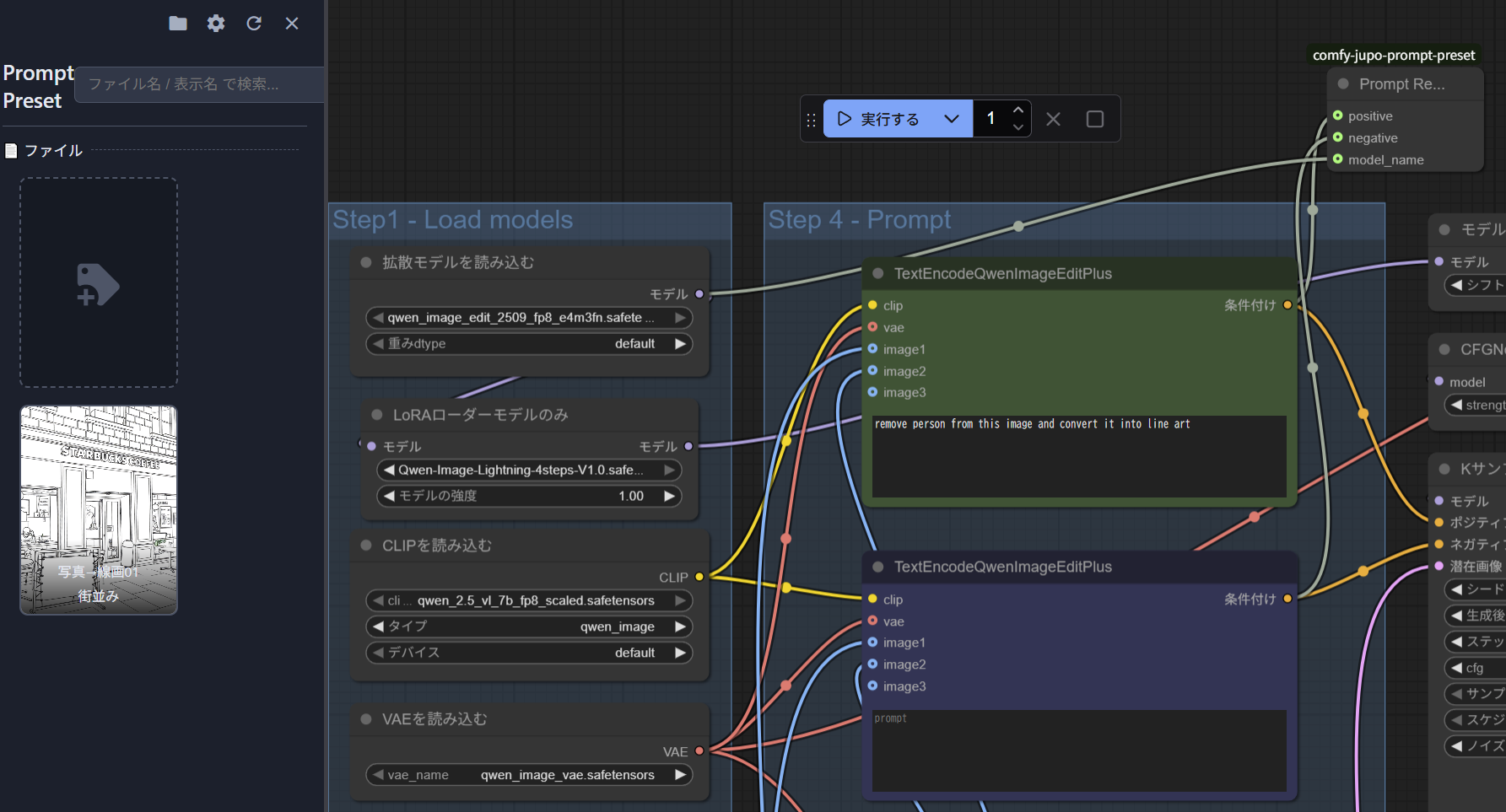
Task: Adjust the モデルの強度 value slider
Action: 528,496
